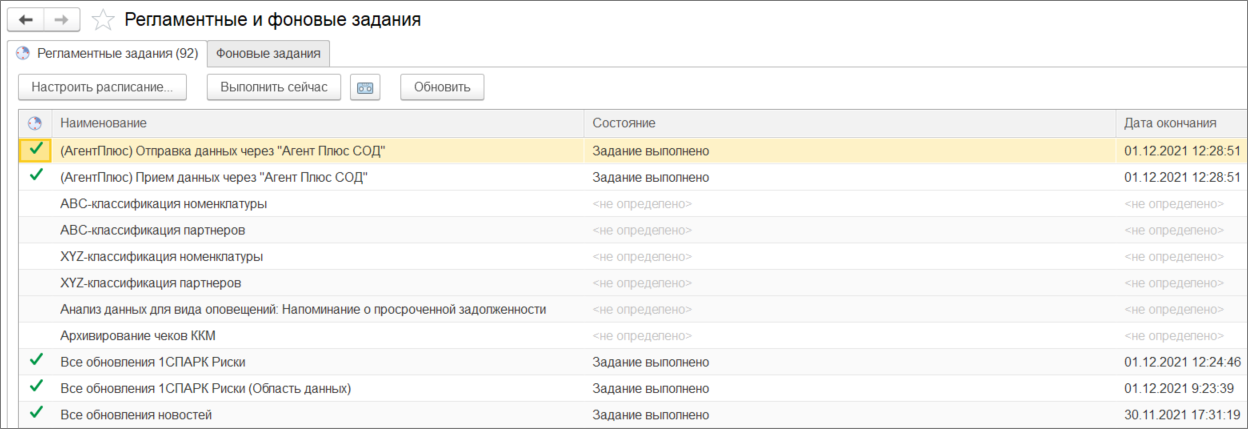
Task: Click the back navigation arrow
Action: [x=26, y=19]
